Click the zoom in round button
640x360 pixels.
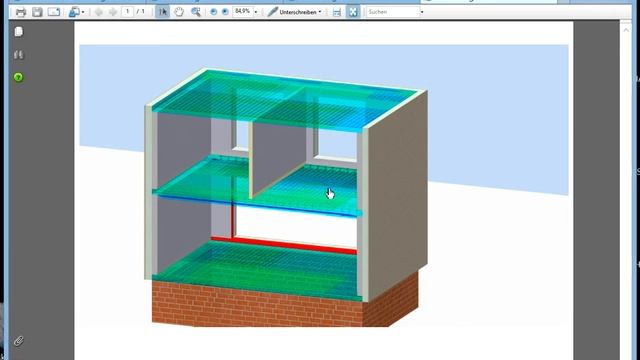tap(225, 12)
